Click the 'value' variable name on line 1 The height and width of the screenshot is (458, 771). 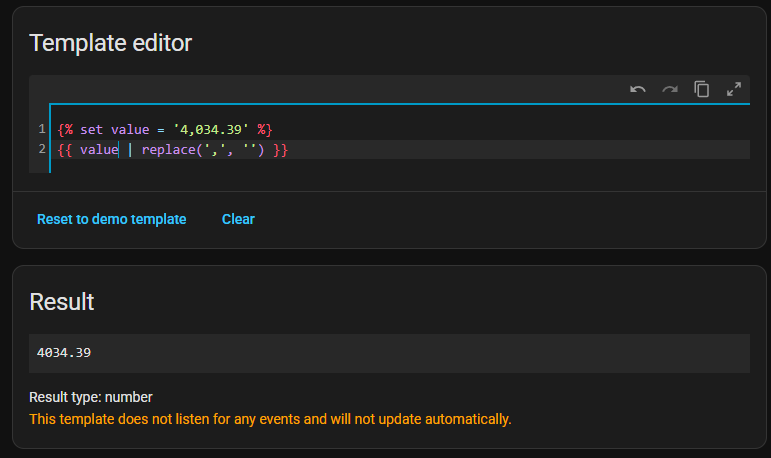130,129
